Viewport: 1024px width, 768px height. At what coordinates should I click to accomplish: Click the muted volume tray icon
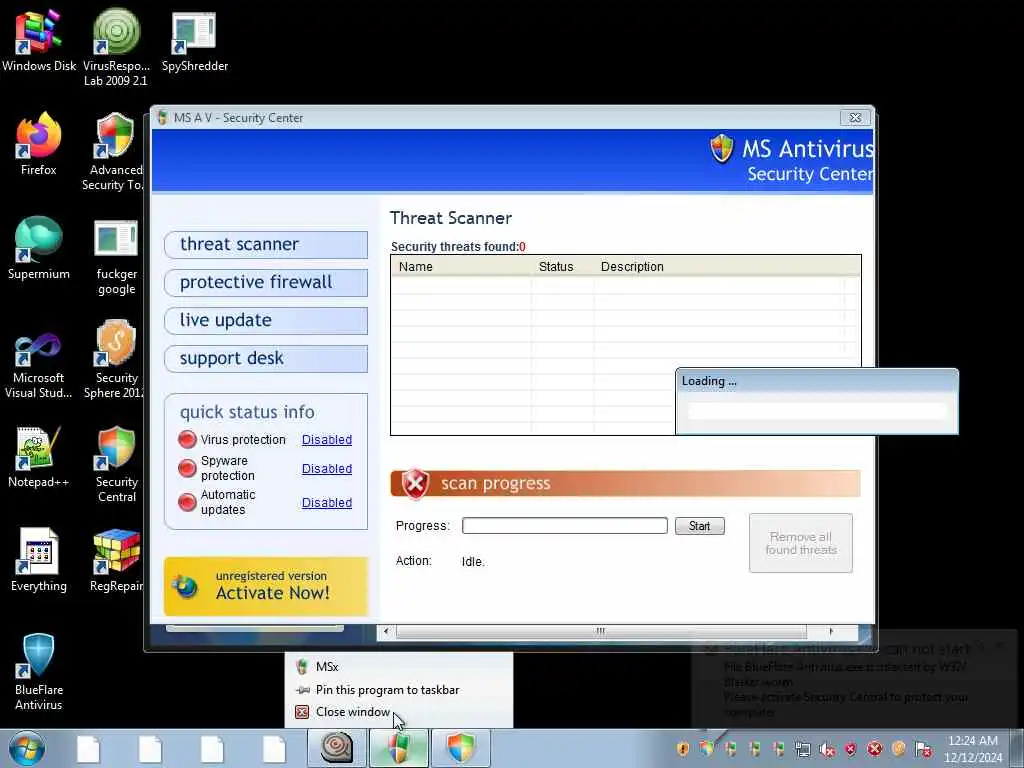[x=827, y=749]
